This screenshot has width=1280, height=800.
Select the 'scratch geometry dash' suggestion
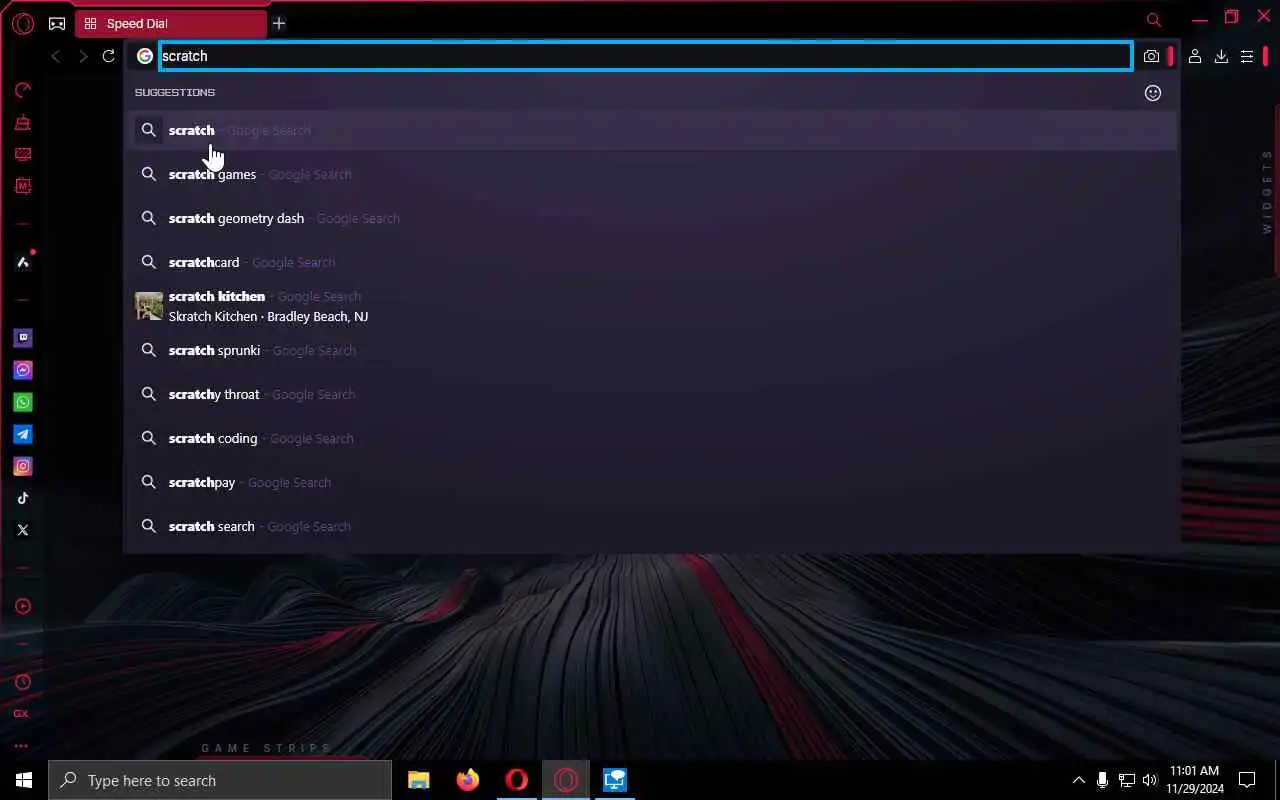tap(653, 218)
